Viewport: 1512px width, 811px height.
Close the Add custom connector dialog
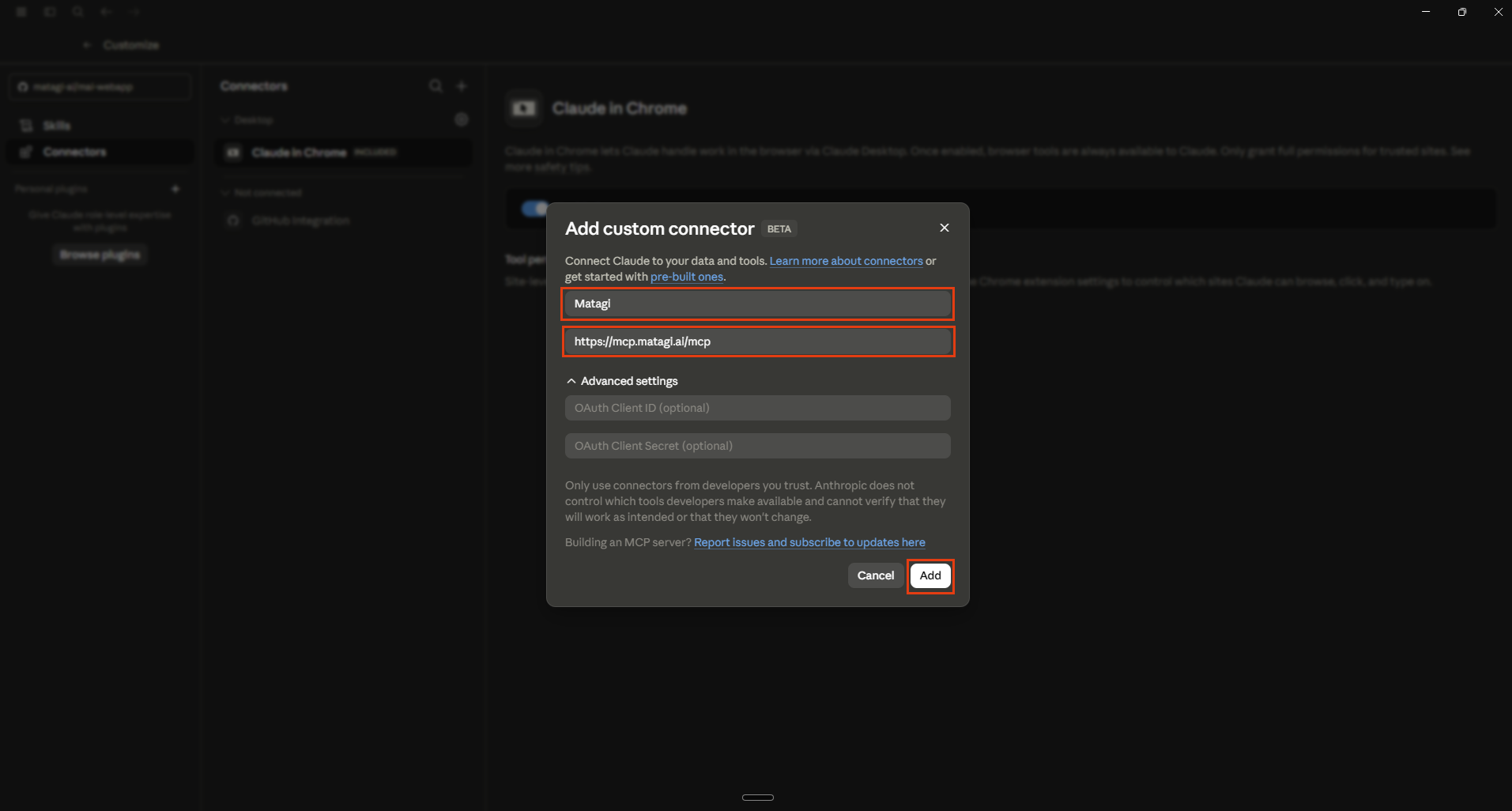(x=944, y=228)
